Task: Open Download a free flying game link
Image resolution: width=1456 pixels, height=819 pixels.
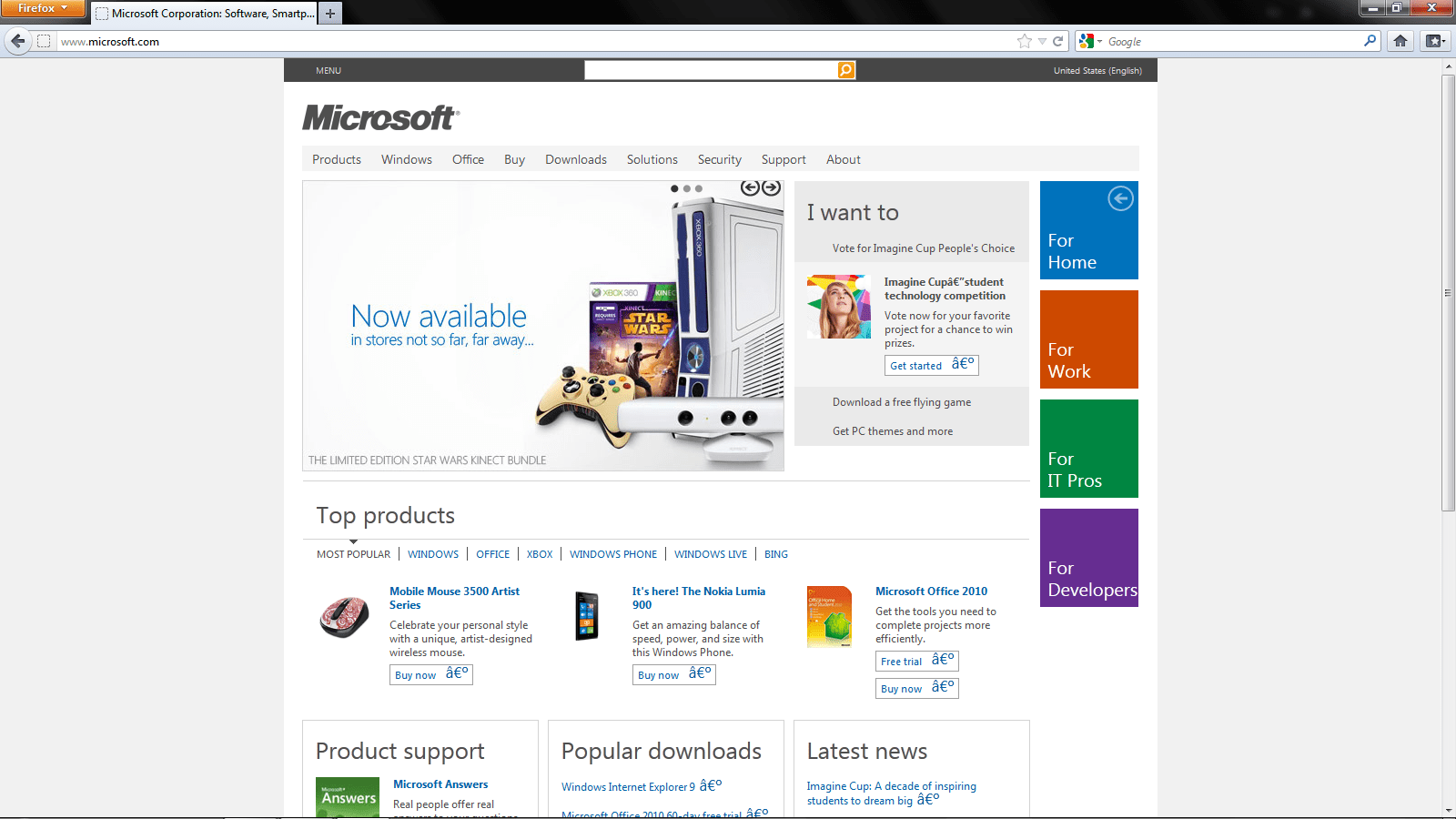Action: (x=902, y=402)
